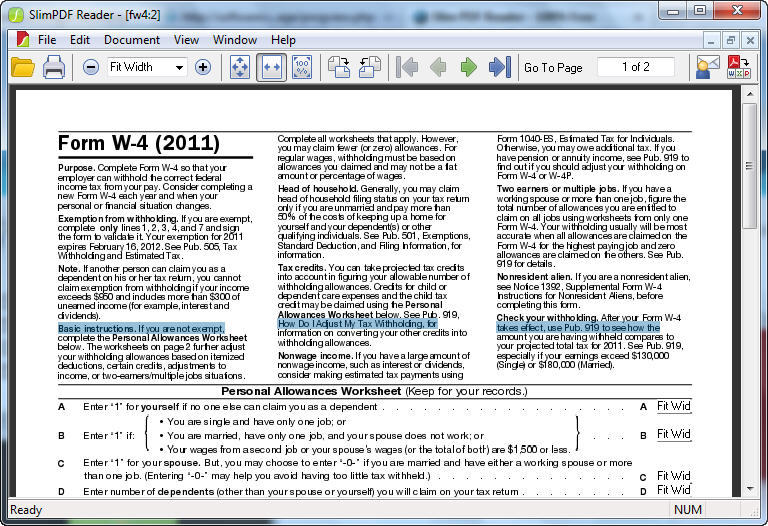Image resolution: width=768 pixels, height=526 pixels.
Task: Click the form field on line D
Action: click(x=674, y=489)
